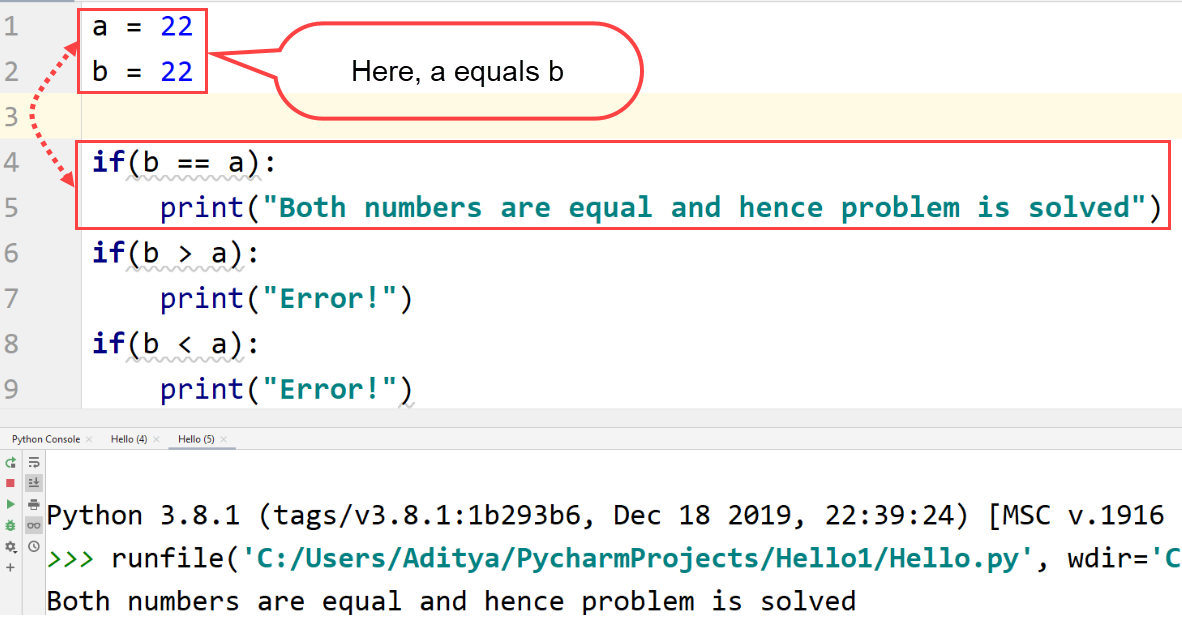Click the Rerun console icon
Image resolution: width=1182 pixels, height=637 pixels.
[11, 463]
